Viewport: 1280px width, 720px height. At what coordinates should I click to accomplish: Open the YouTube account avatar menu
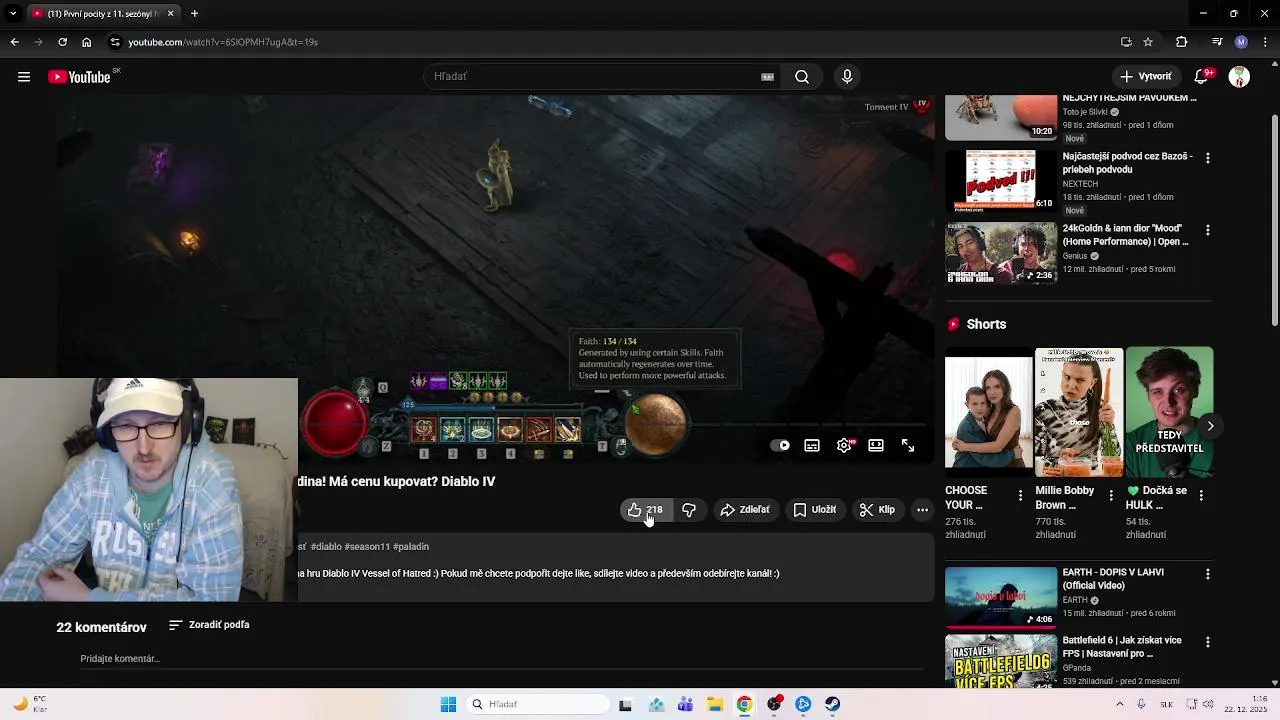(x=1239, y=77)
